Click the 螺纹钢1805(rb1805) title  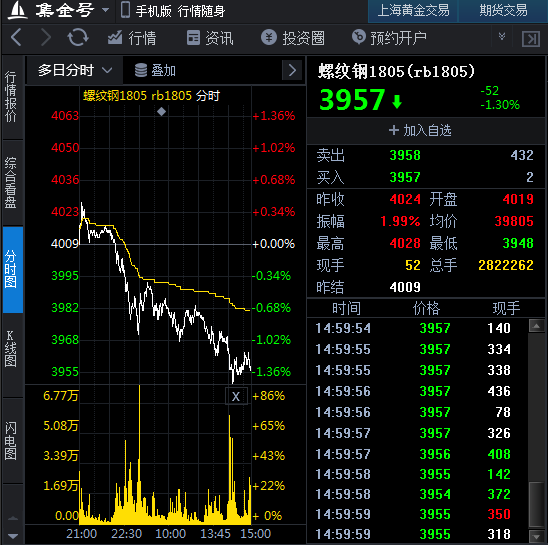pyautogui.click(x=396, y=71)
